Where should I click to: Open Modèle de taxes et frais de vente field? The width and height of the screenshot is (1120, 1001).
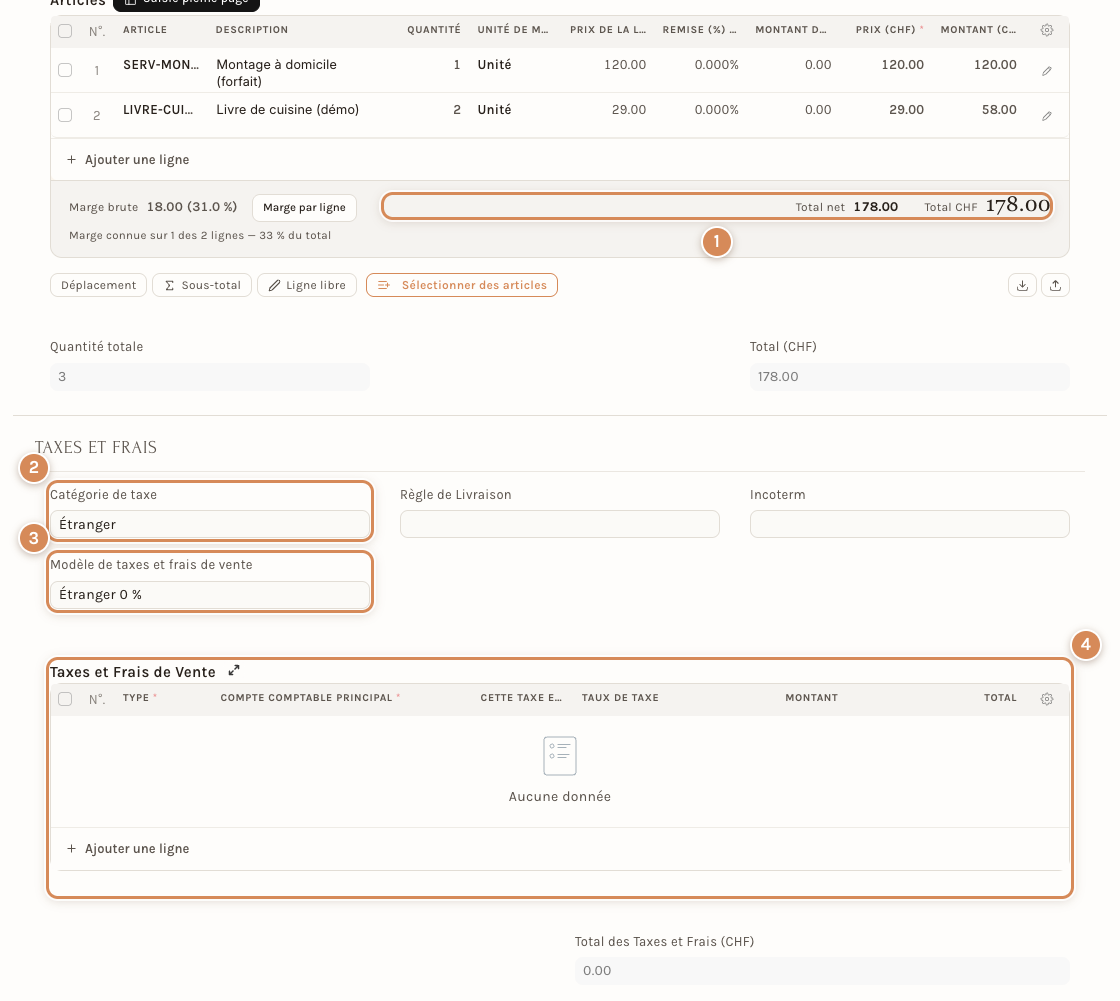click(209, 594)
